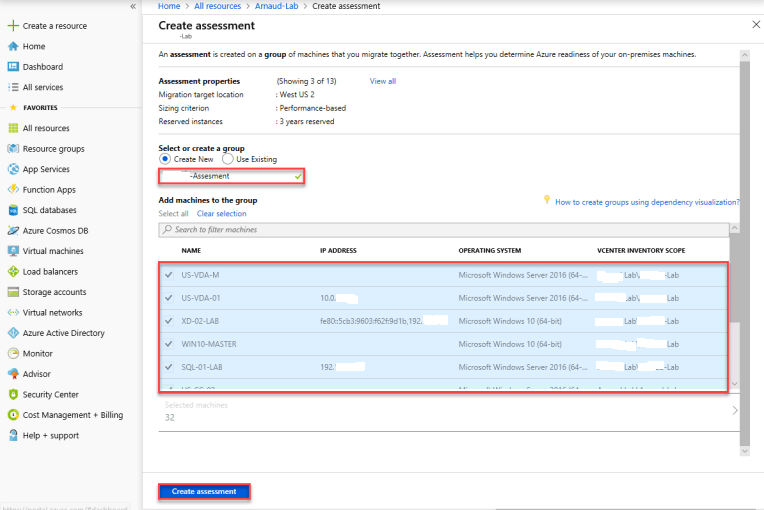Click the Azure Cosmos DB planet icon

13,230
